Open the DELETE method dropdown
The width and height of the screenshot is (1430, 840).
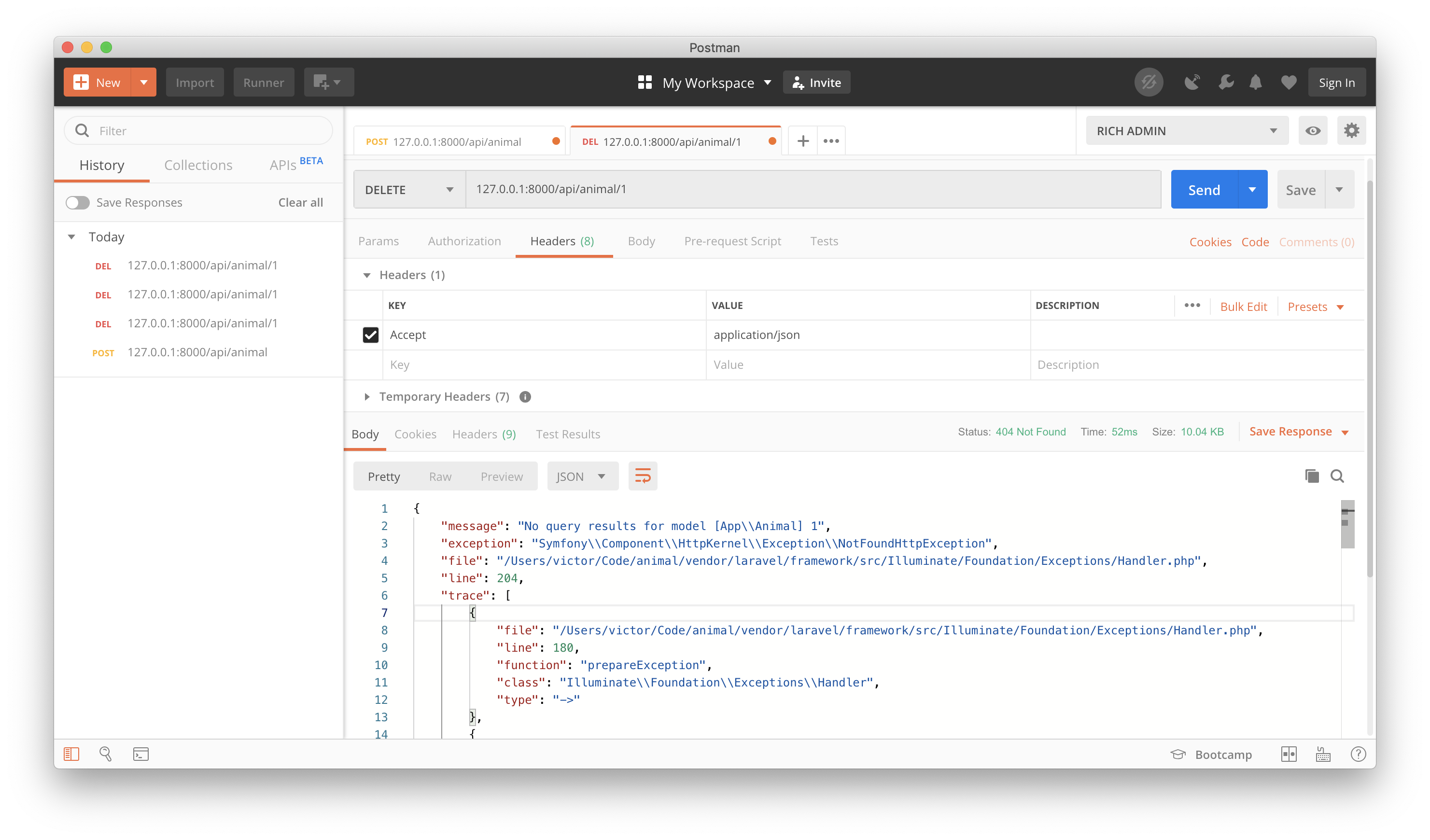tap(410, 190)
